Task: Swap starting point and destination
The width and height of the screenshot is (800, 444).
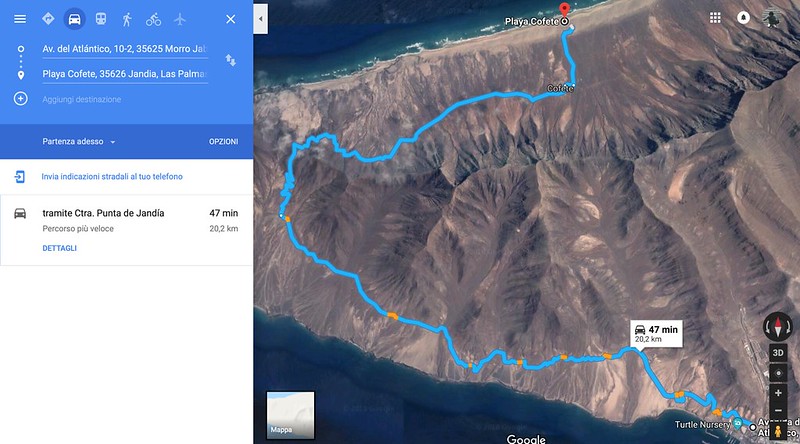Action: tap(231, 60)
